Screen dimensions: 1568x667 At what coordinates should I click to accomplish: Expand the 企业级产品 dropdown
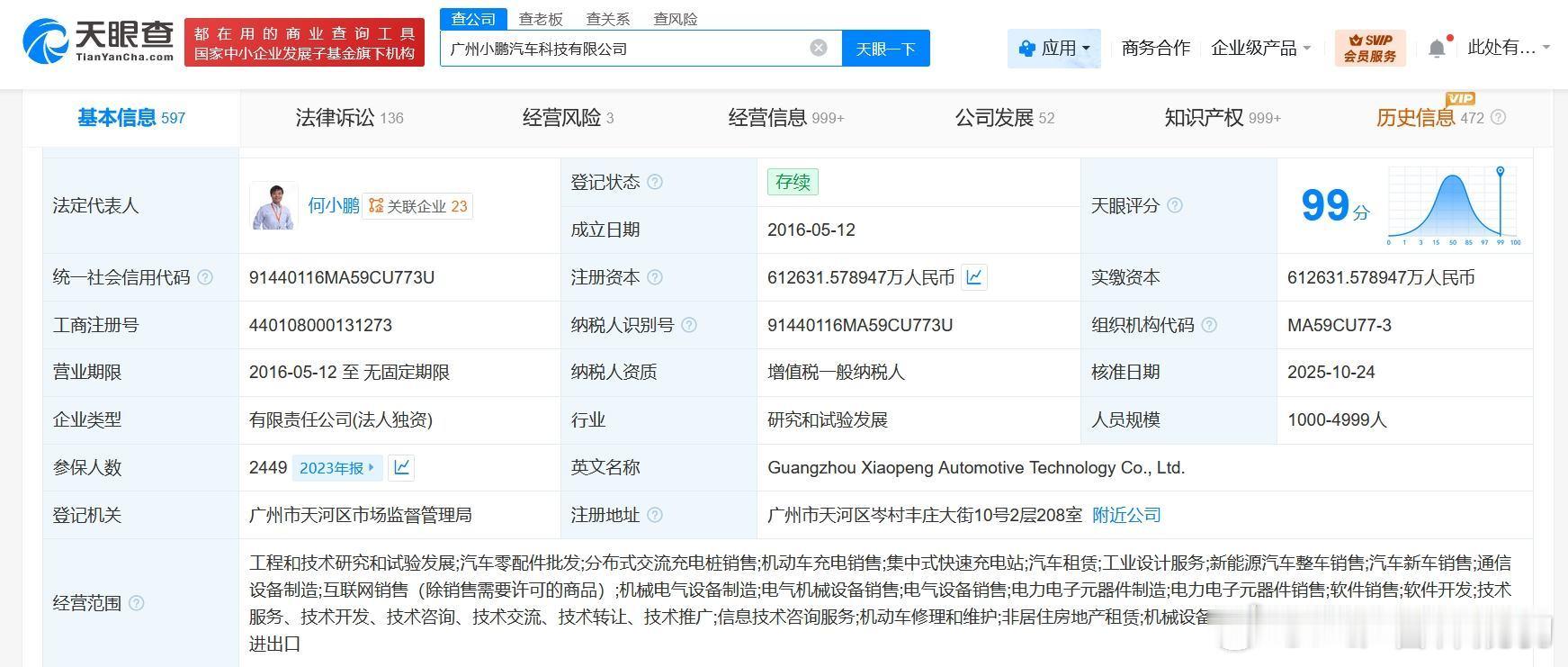pyautogui.click(x=1261, y=48)
